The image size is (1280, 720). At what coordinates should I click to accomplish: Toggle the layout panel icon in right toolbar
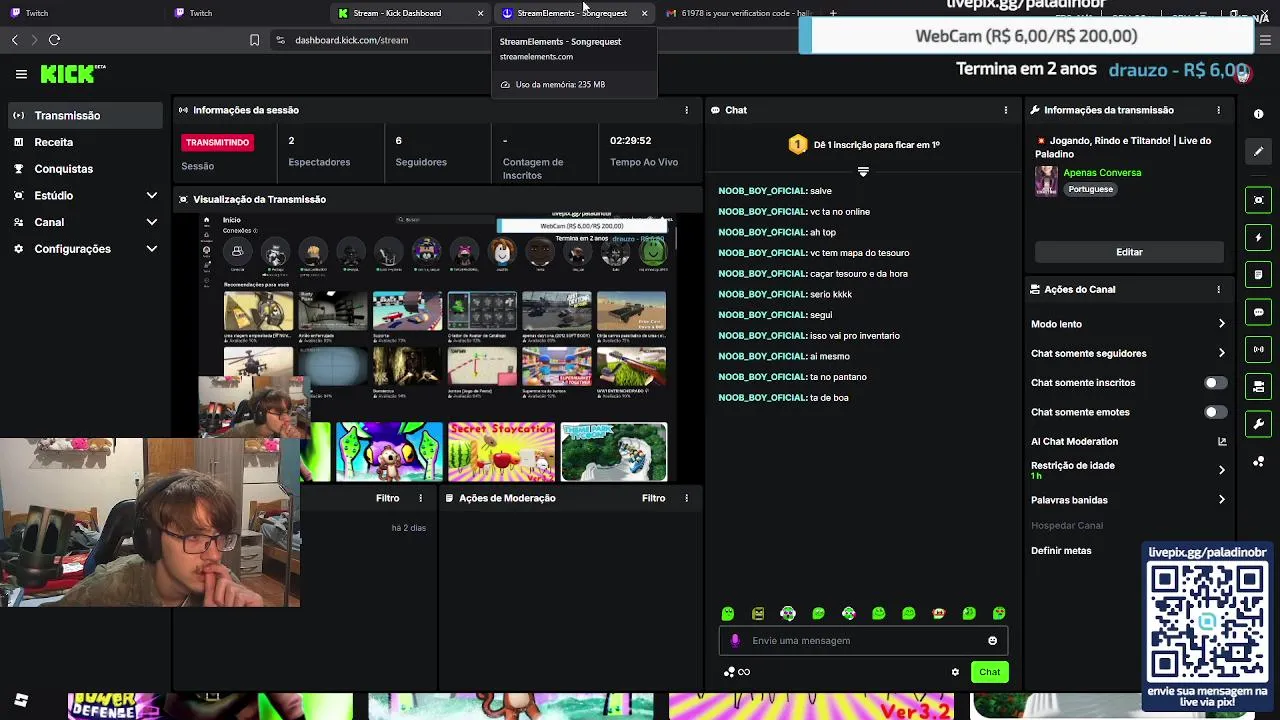(1258, 386)
